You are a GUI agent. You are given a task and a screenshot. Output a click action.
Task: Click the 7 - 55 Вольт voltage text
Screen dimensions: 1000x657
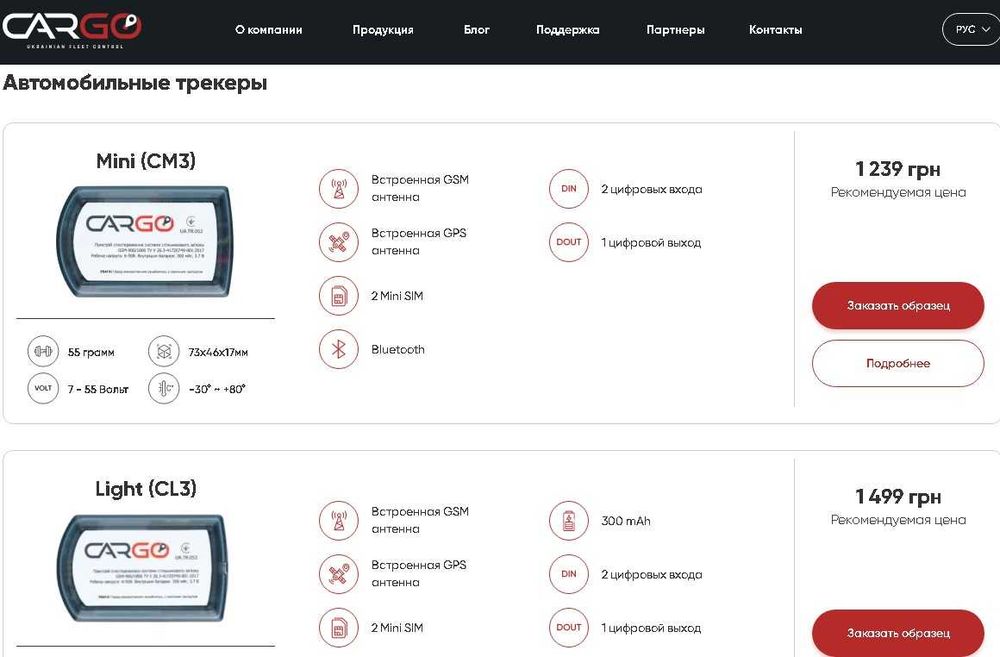point(98,389)
